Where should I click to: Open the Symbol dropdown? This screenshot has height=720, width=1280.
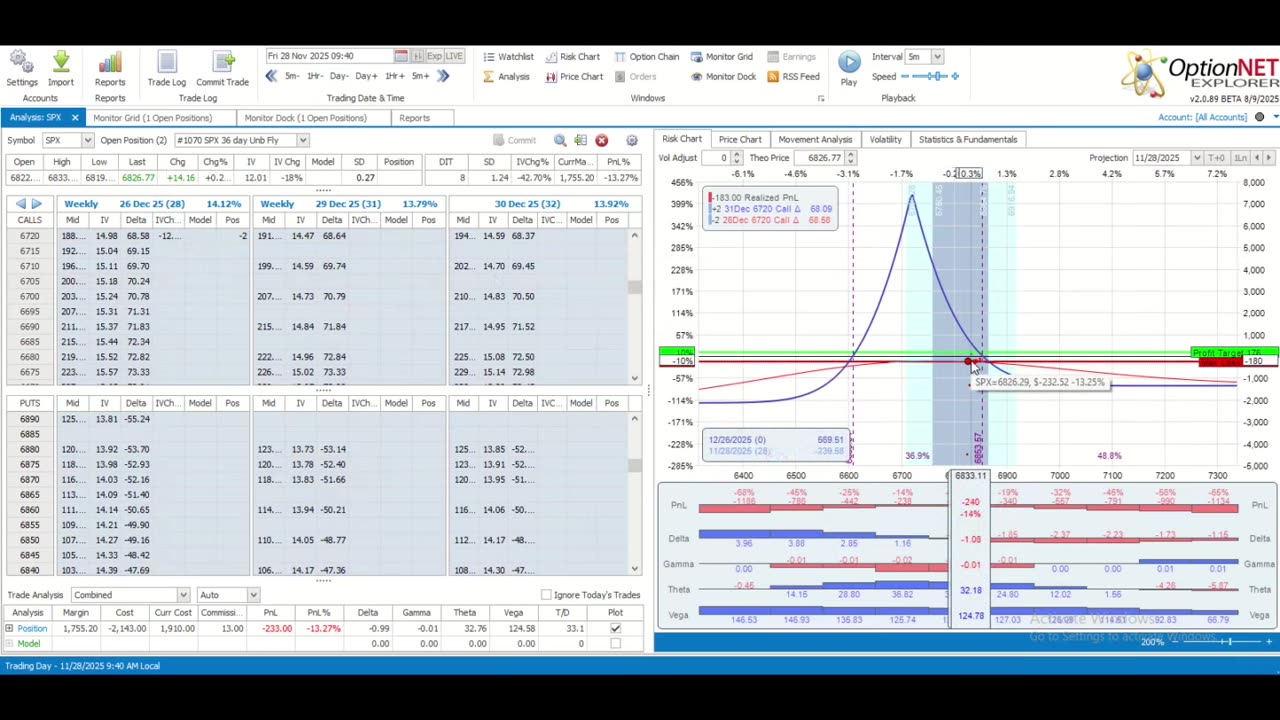coord(87,140)
